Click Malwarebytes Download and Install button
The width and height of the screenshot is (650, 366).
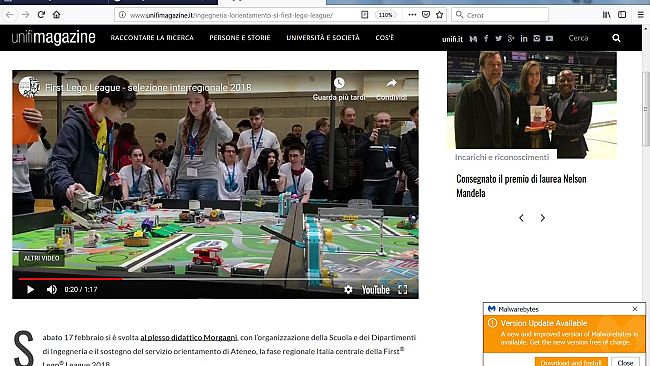coord(571,362)
